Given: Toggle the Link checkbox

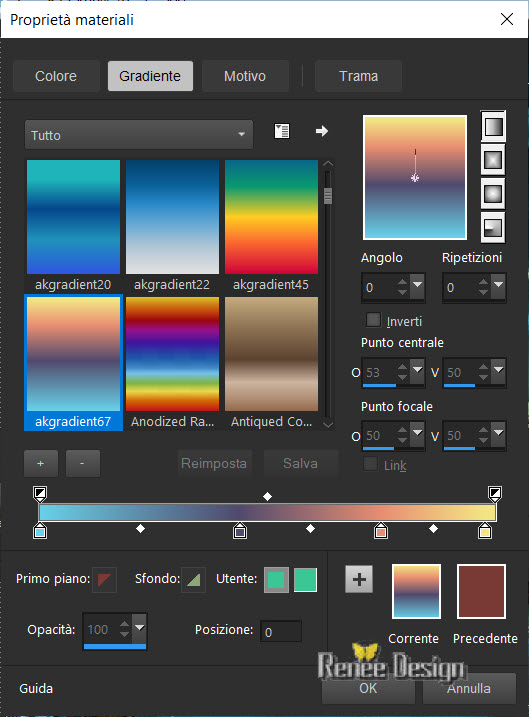Looking at the screenshot, I should pos(370,464).
